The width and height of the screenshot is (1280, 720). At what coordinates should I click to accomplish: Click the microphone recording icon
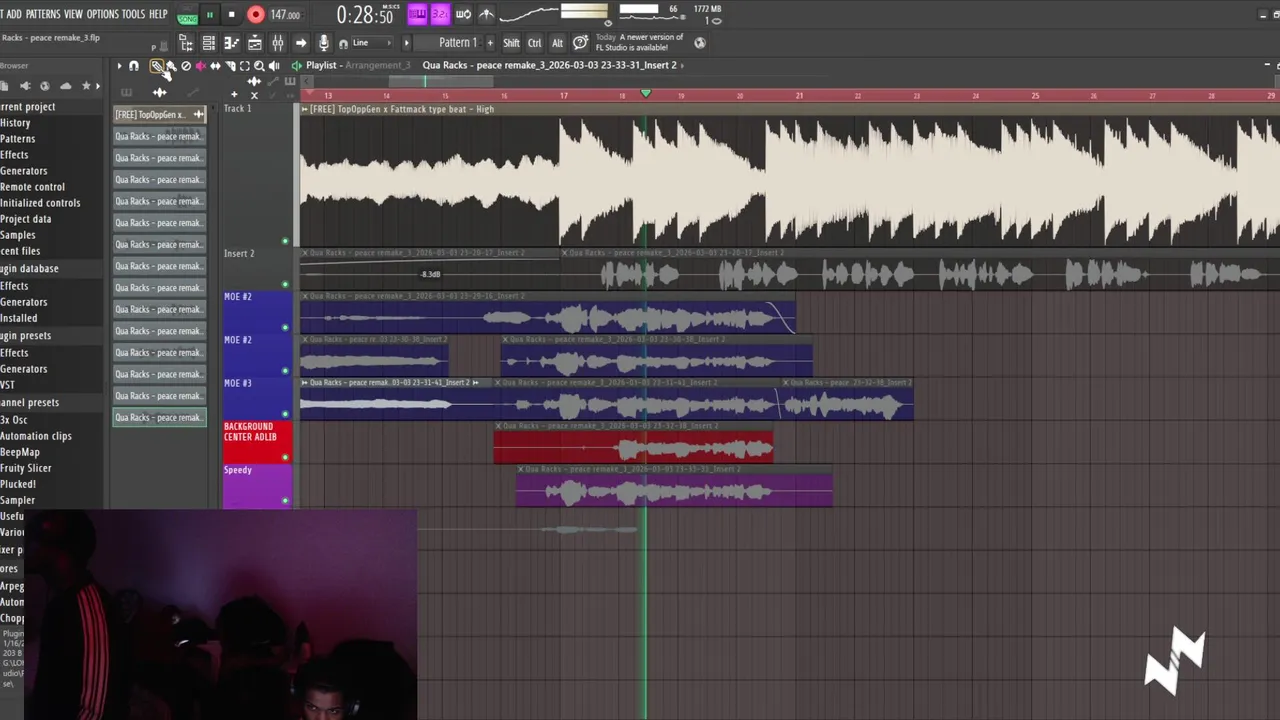[323, 43]
